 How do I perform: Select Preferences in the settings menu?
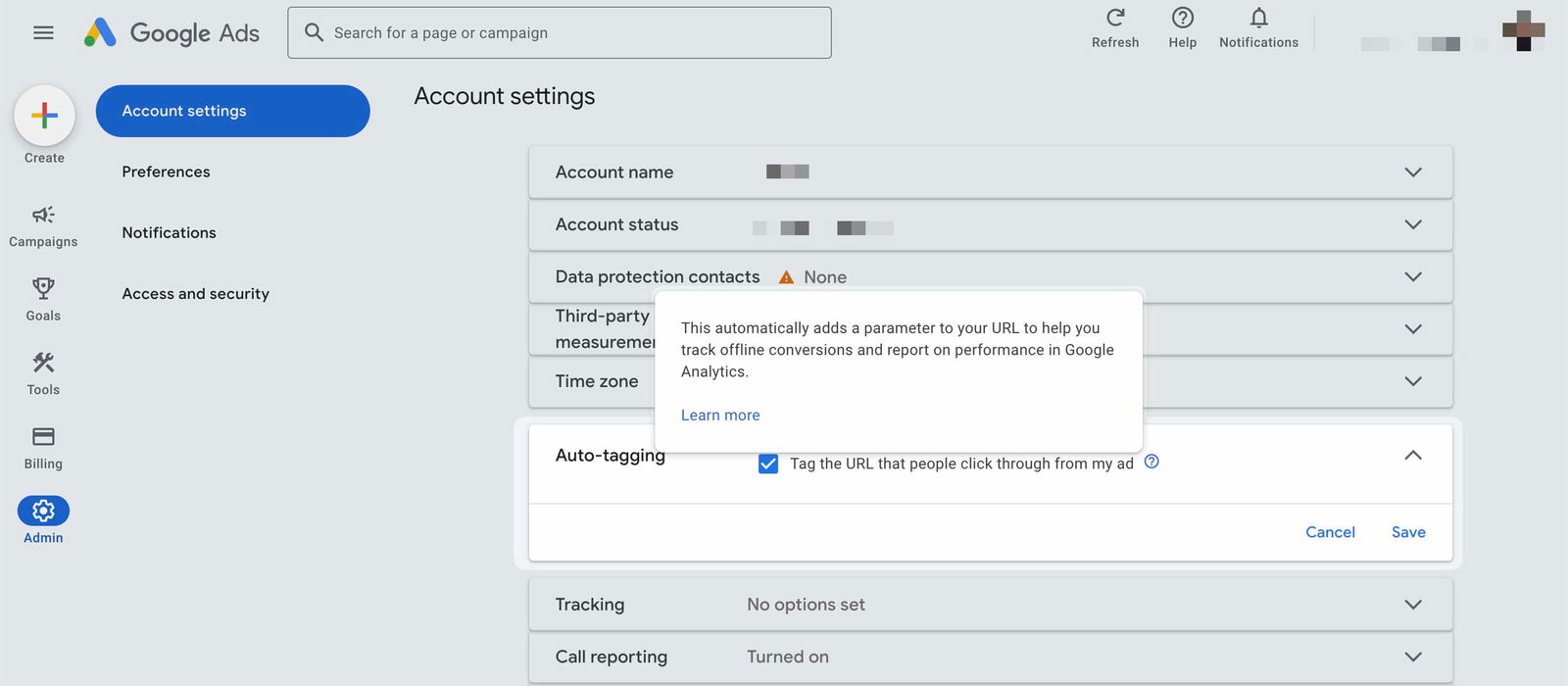point(166,171)
